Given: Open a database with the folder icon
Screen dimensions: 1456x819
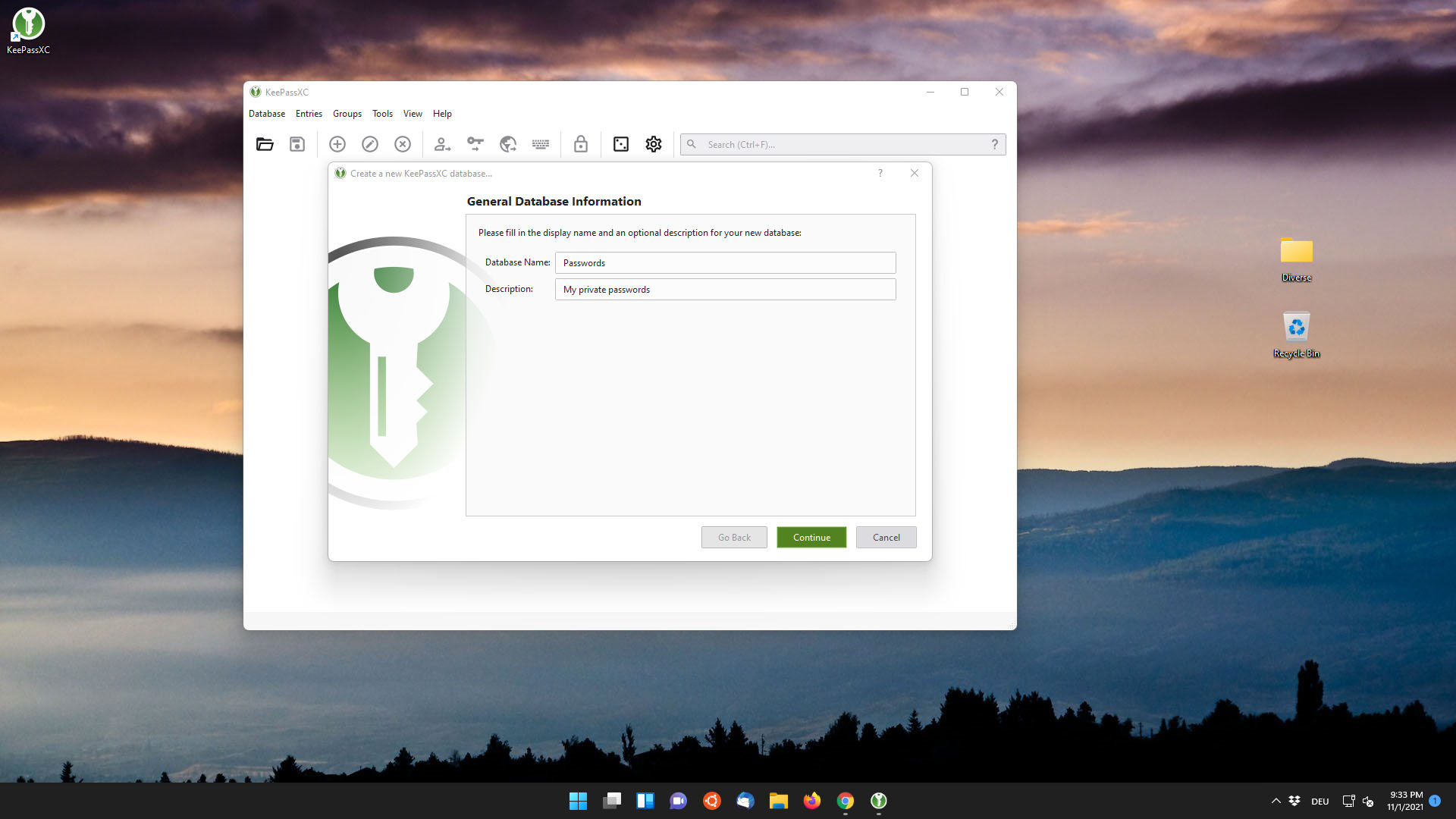Looking at the screenshot, I should (265, 144).
